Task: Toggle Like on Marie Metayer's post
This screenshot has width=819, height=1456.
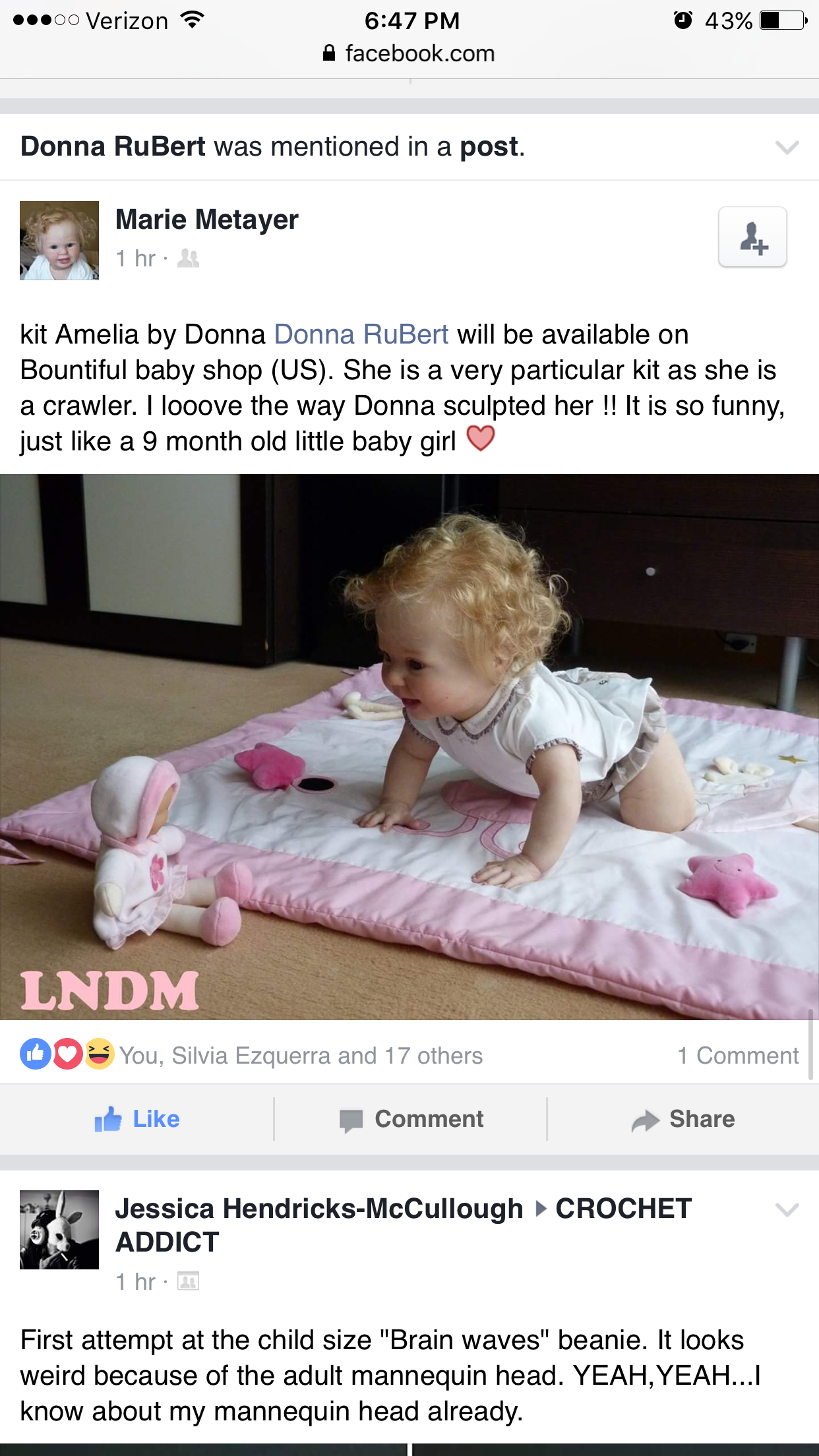Action: click(136, 1119)
